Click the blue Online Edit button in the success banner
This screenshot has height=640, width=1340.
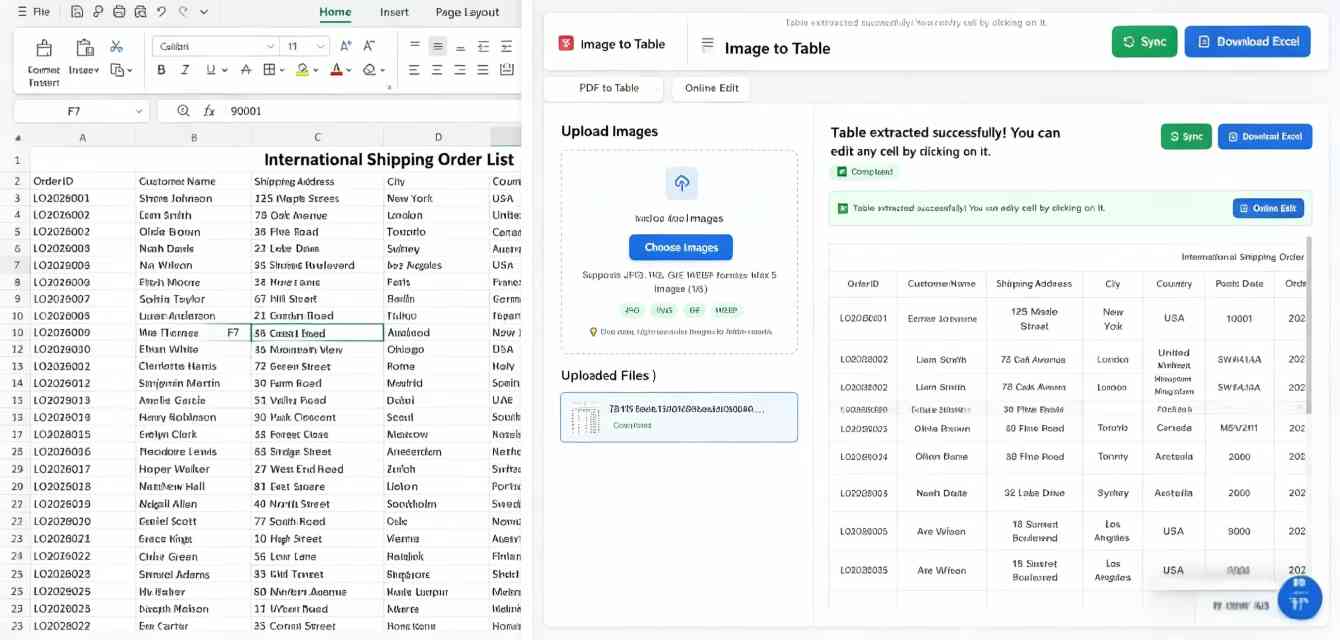1268,208
